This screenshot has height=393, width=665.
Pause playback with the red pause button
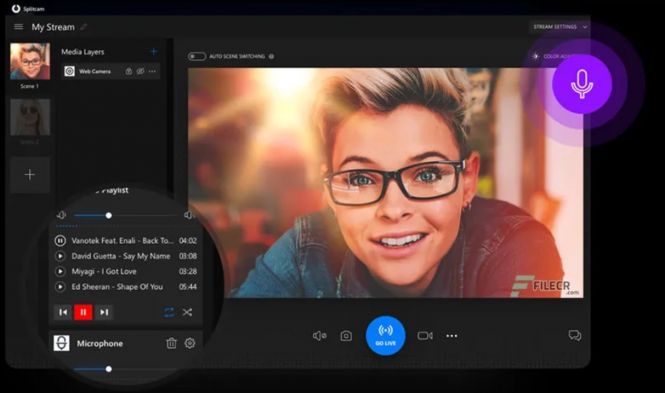(x=83, y=312)
